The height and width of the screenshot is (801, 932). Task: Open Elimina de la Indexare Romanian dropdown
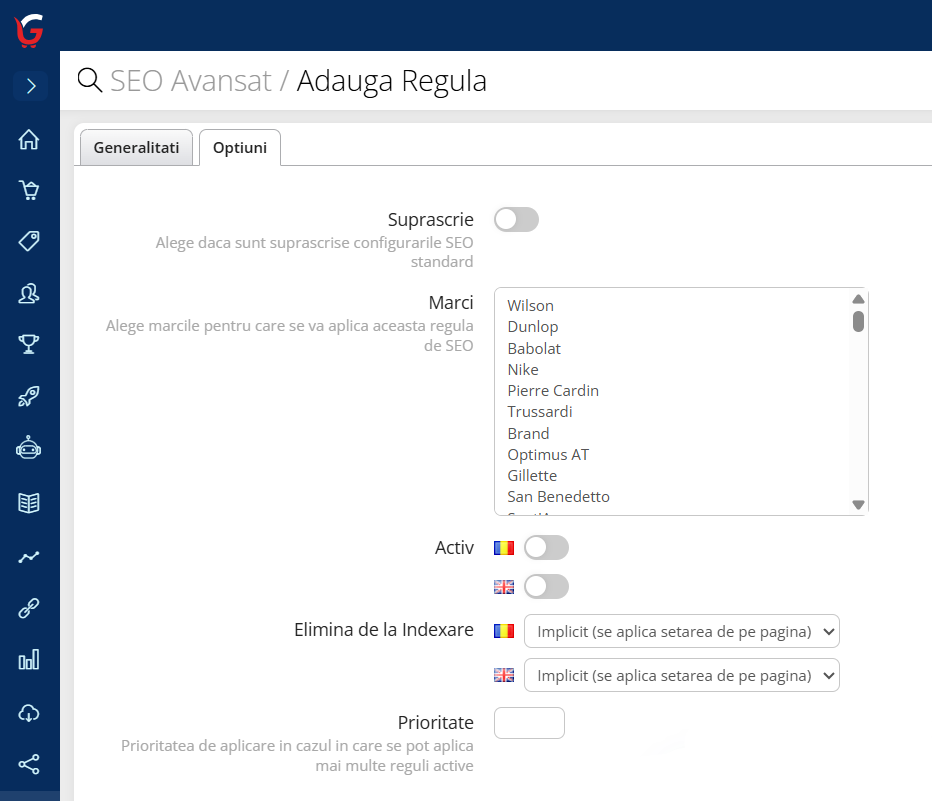tap(682, 631)
